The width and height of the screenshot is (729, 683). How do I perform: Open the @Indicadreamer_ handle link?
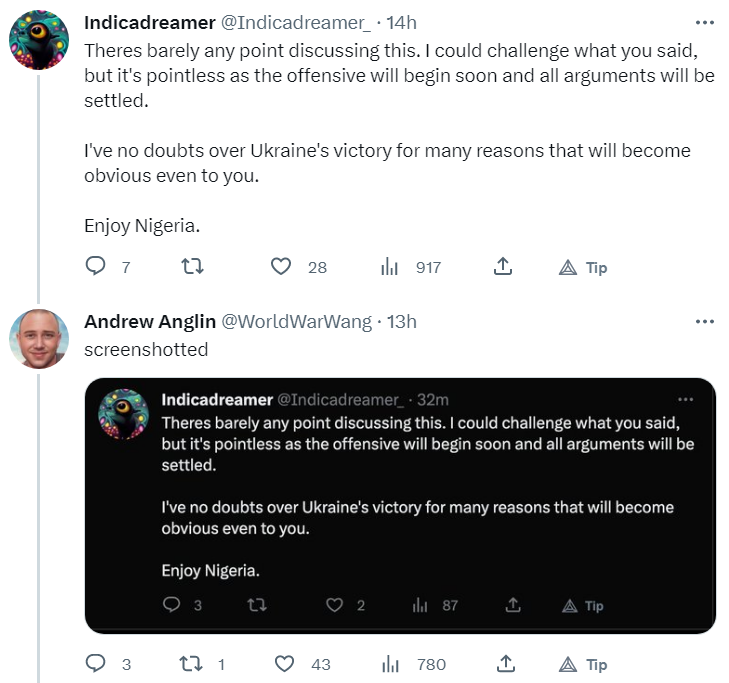296,22
